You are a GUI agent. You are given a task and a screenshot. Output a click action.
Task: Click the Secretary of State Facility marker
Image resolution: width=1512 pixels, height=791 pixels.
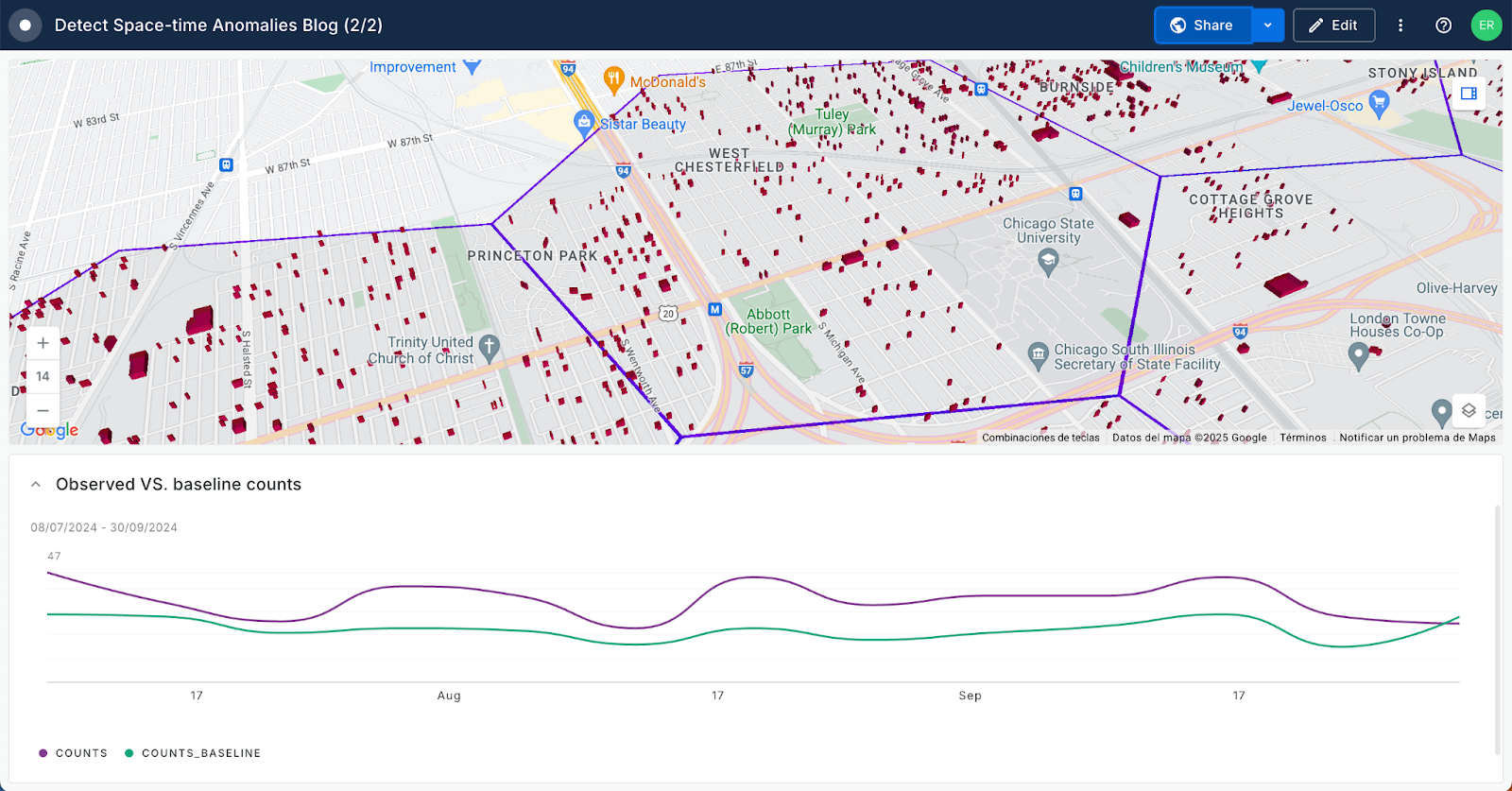(x=1038, y=355)
